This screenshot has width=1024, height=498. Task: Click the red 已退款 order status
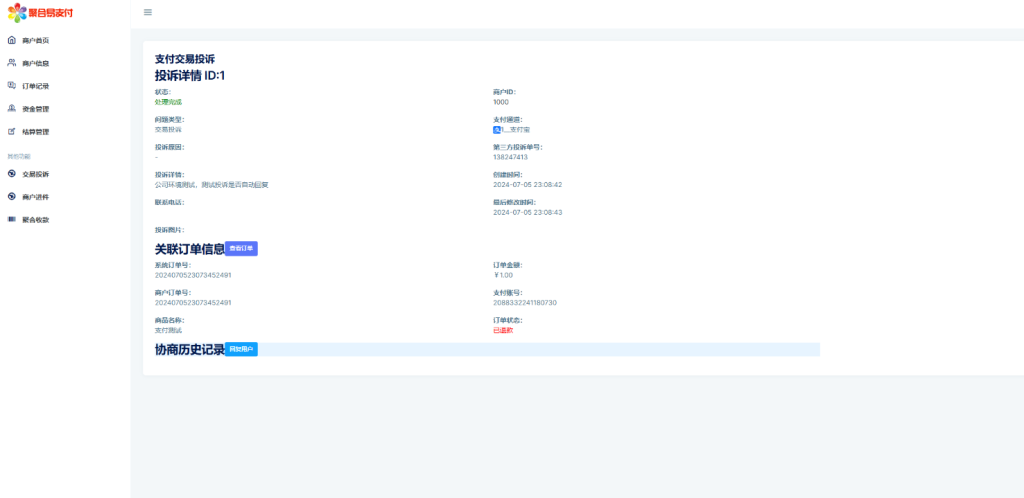503,330
